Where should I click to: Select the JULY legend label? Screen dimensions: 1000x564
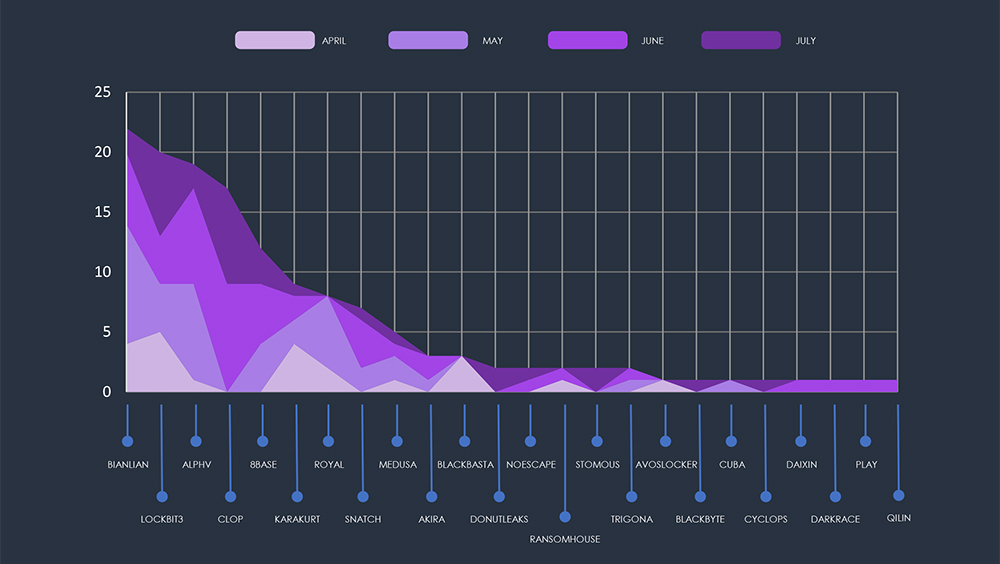click(805, 41)
